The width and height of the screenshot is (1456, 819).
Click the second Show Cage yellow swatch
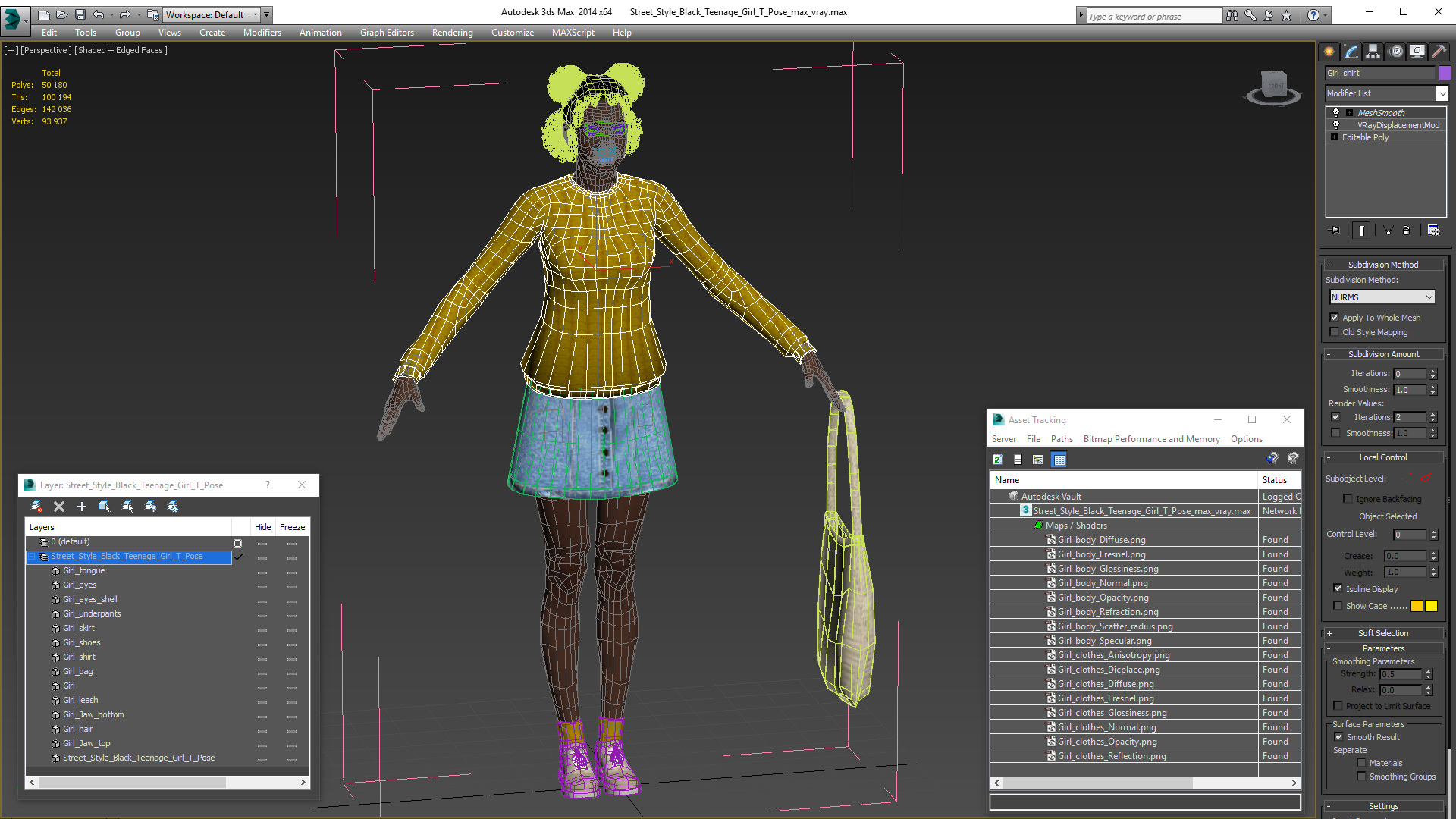1431,606
